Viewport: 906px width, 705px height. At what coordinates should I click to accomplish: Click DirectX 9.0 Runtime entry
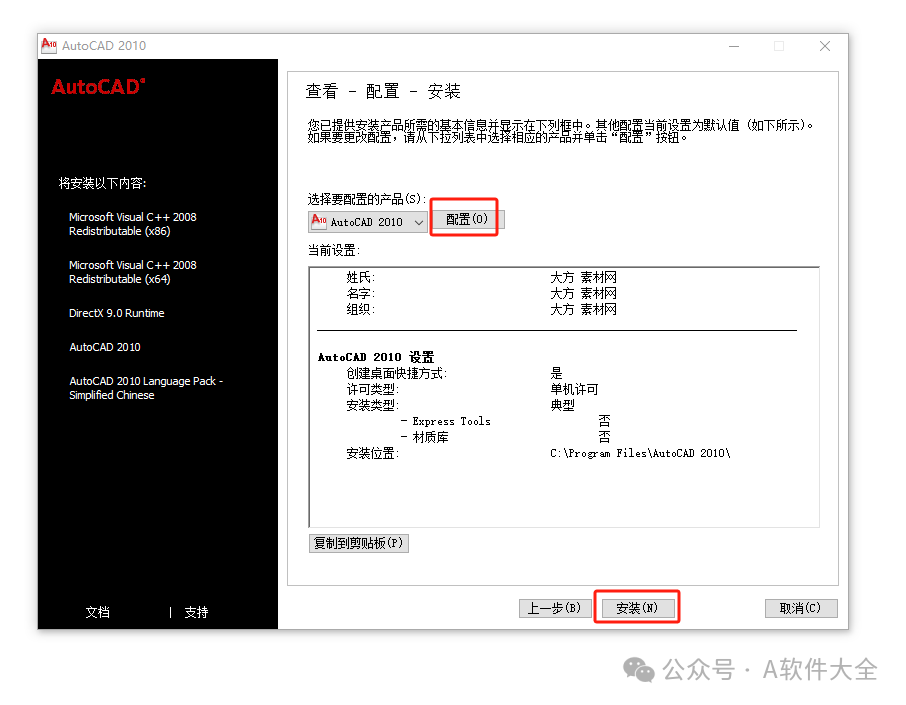point(117,313)
